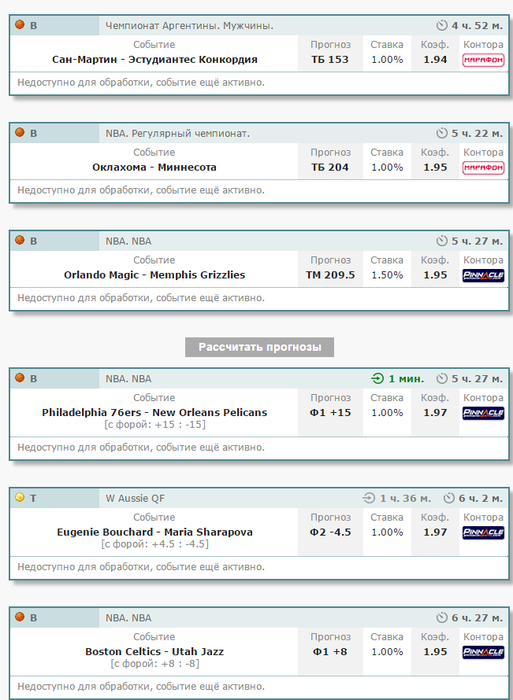Click the basketball icon of the Аргентина championship card

(20, 25)
